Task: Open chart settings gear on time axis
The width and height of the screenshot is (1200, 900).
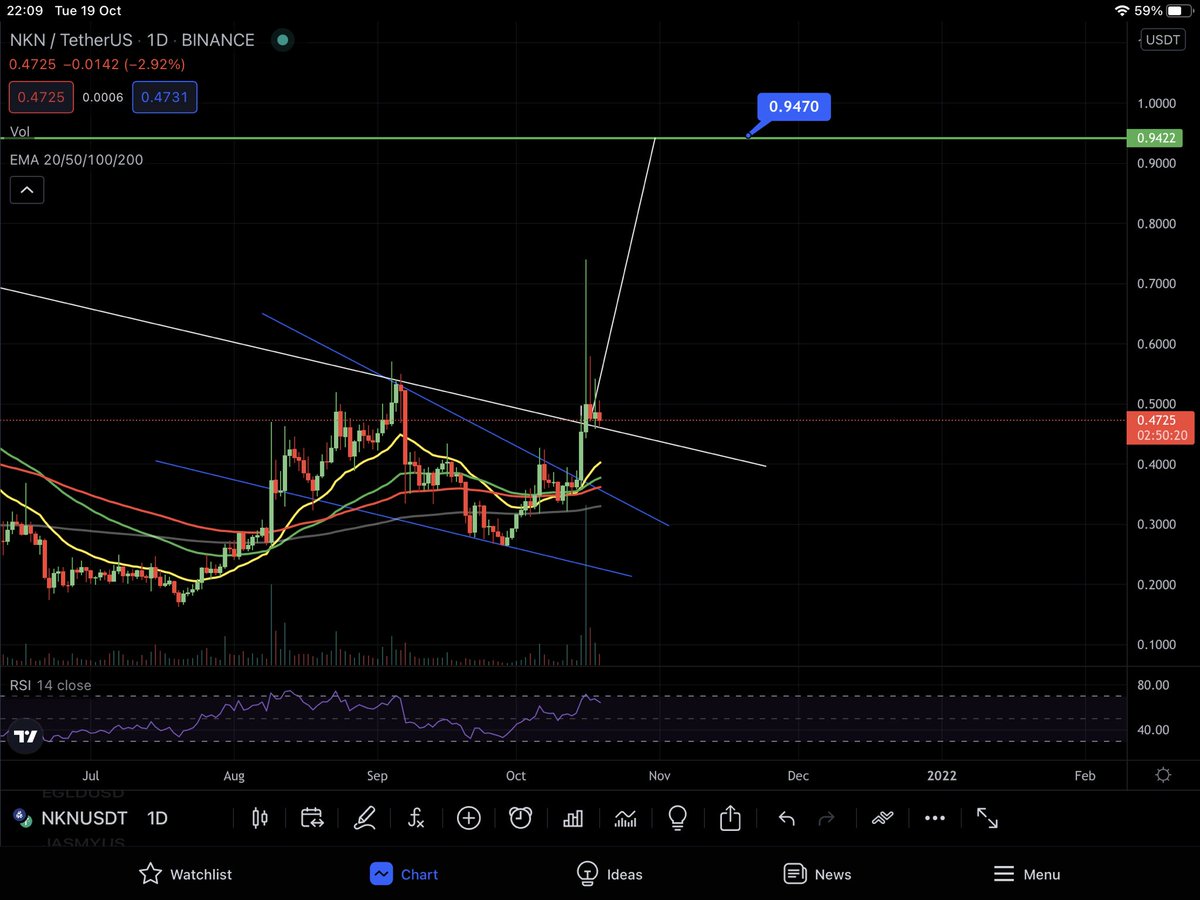Action: tap(1163, 775)
